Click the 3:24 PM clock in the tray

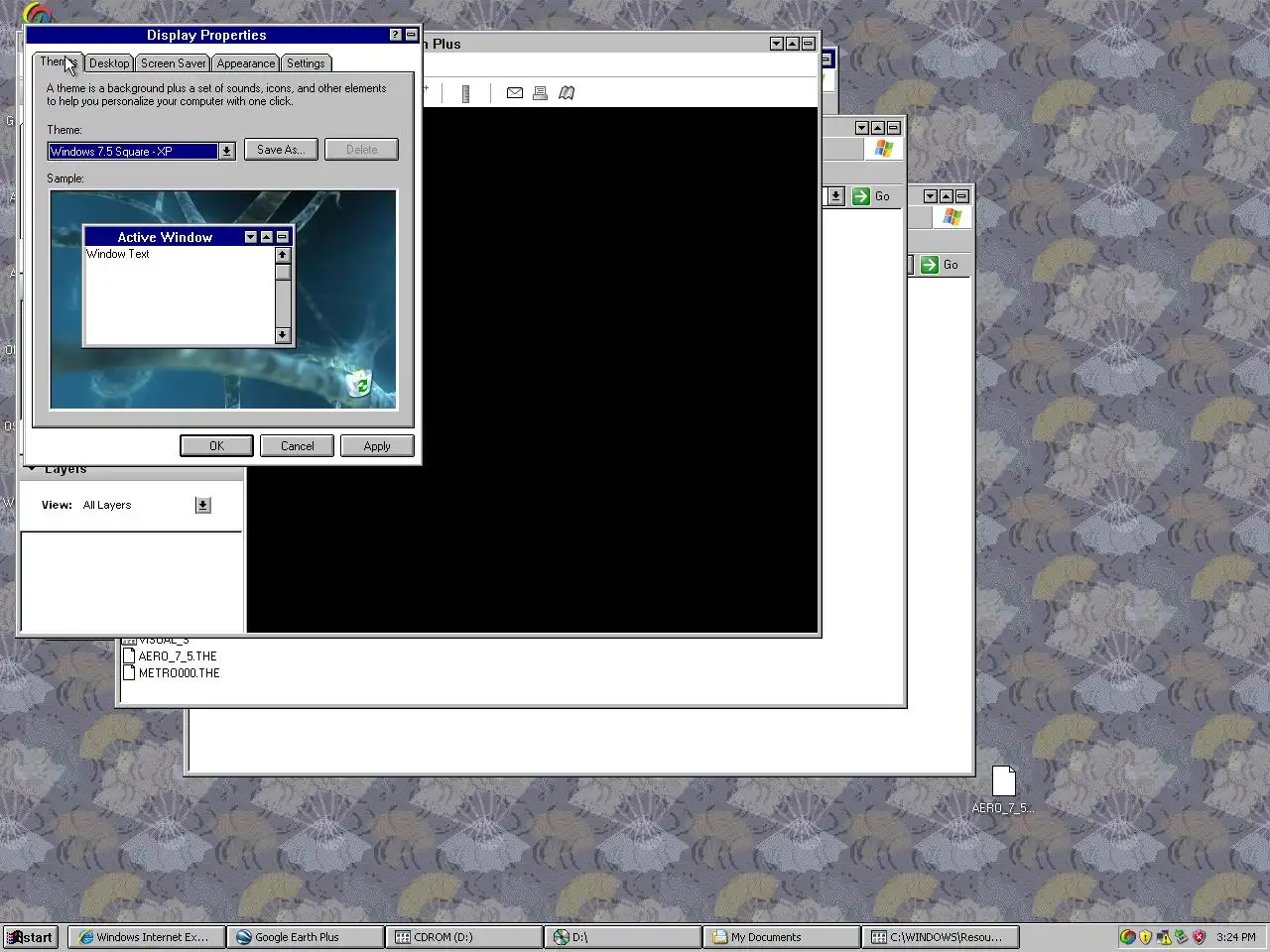1236,937
